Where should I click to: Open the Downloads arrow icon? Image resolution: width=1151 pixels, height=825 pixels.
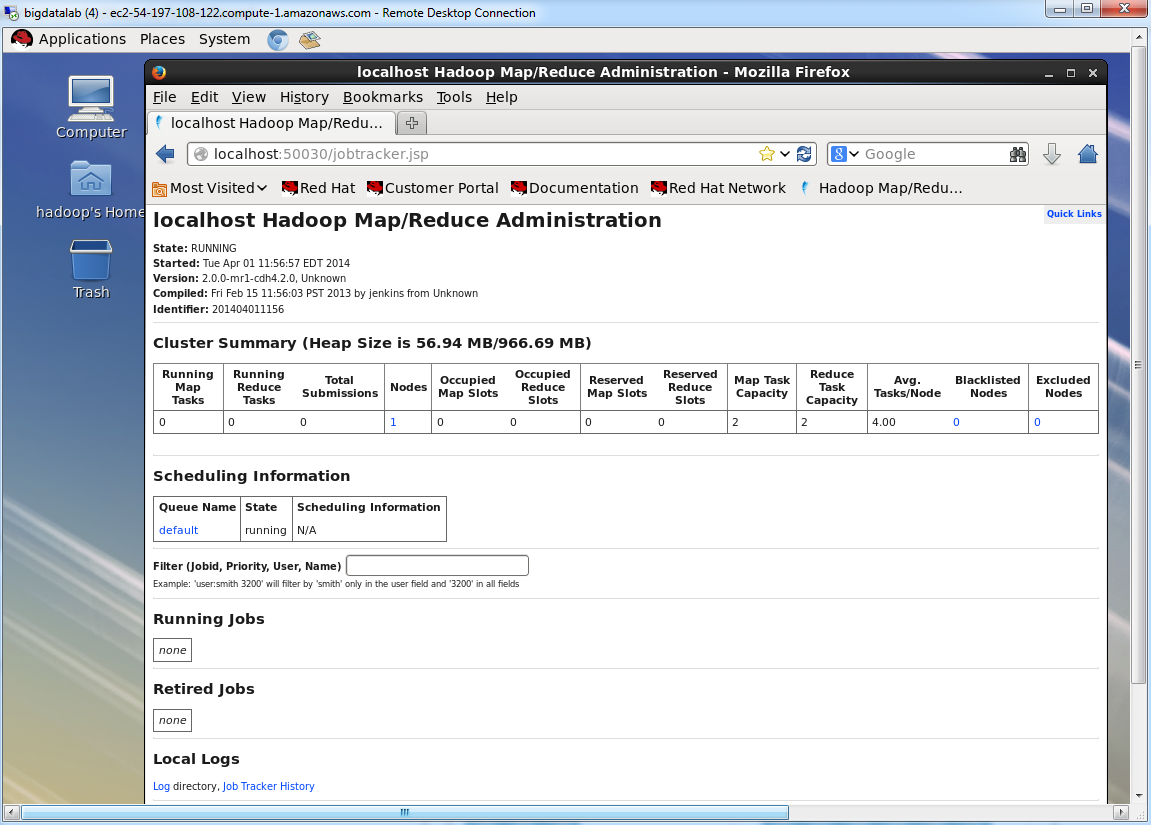[1051, 154]
